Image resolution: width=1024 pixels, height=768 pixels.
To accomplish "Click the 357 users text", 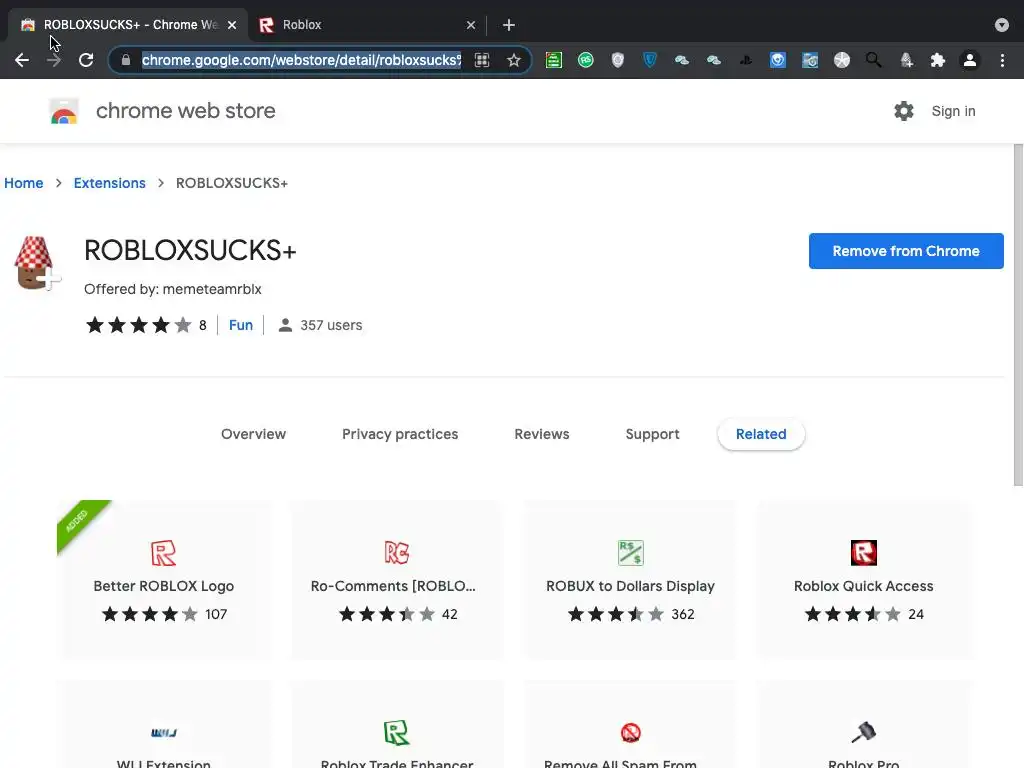I will 331,325.
